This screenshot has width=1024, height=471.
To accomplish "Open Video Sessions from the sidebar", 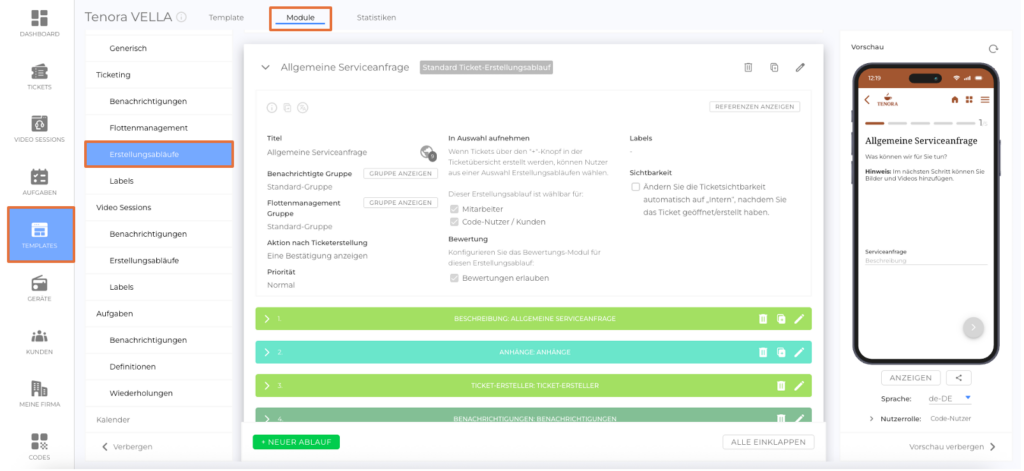I will pyautogui.click(x=39, y=130).
